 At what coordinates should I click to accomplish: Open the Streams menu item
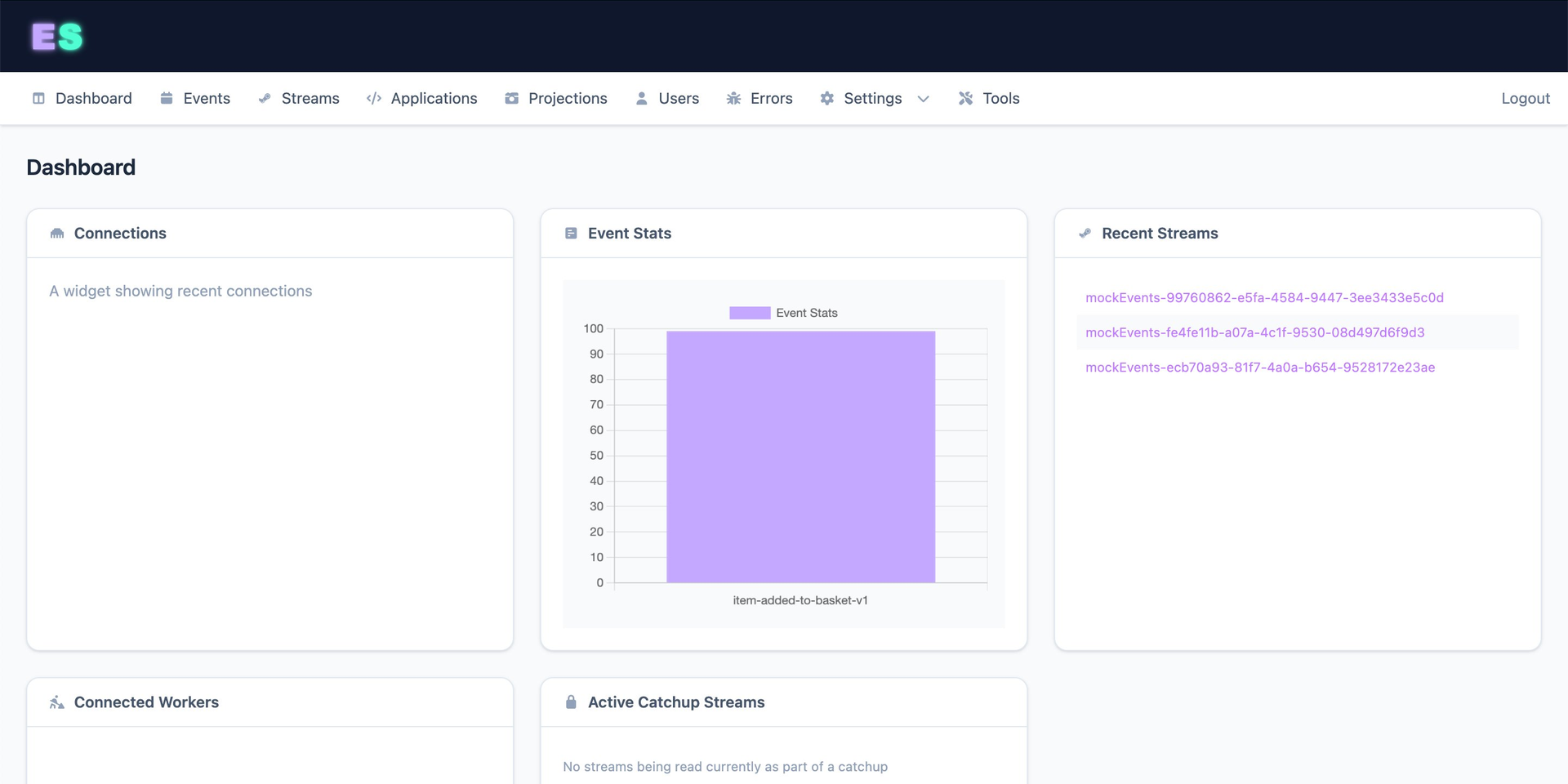310,98
